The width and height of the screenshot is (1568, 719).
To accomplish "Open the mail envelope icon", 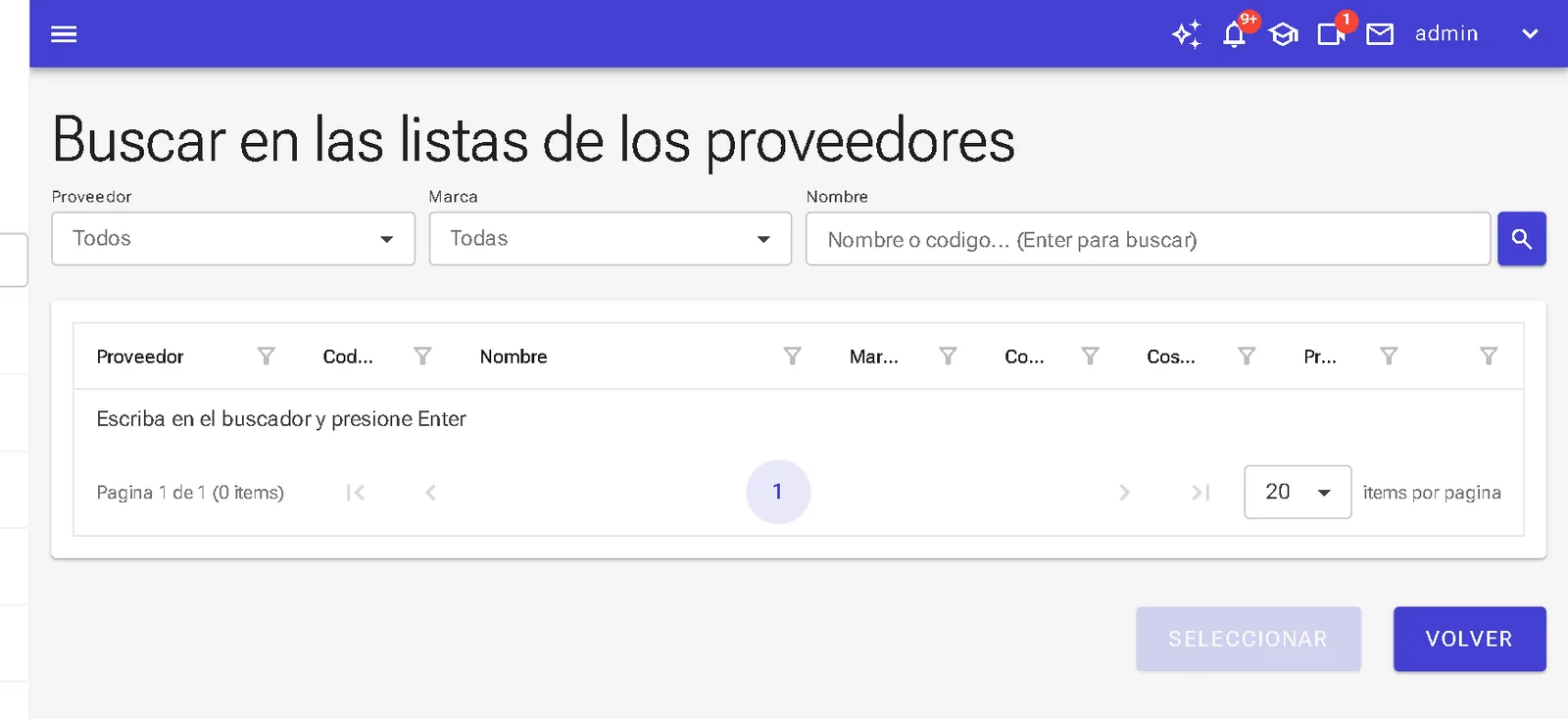I will tap(1380, 34).
